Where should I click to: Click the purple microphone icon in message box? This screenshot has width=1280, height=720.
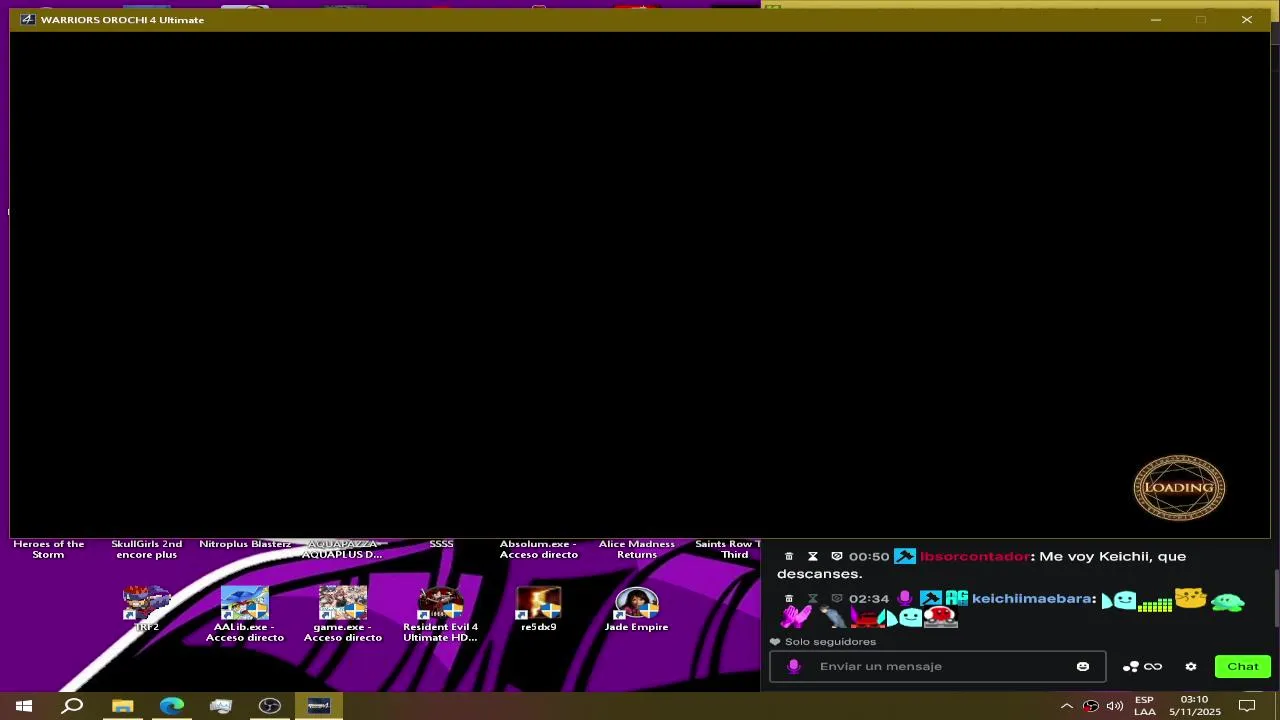point(794,666)
